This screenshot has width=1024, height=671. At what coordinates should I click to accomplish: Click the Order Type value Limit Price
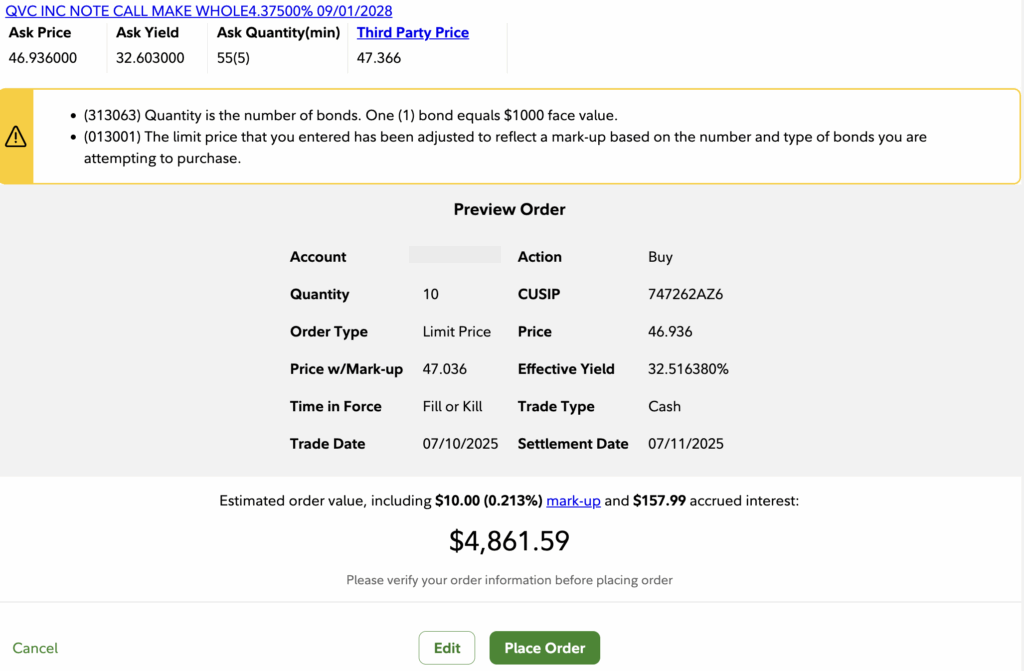click(x=456, y=331)
